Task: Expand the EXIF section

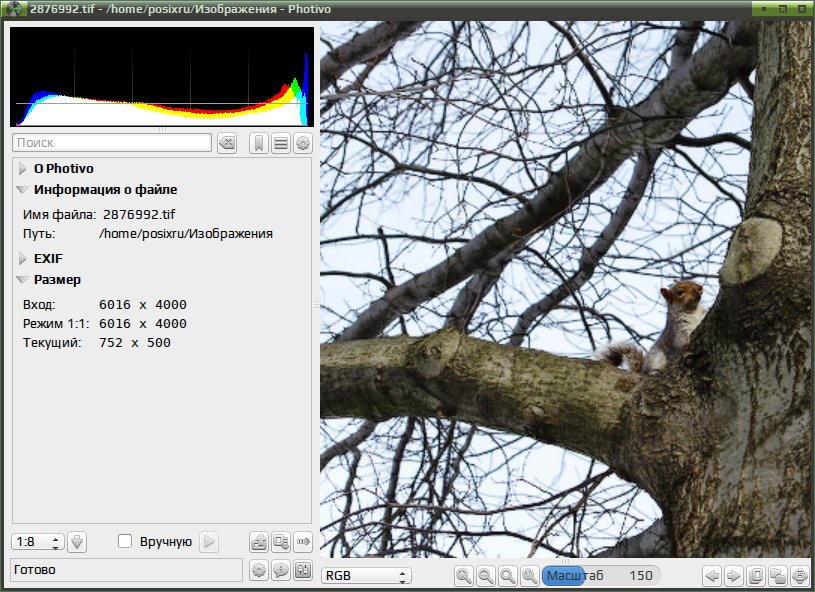Action: click(x=22, y=258)
